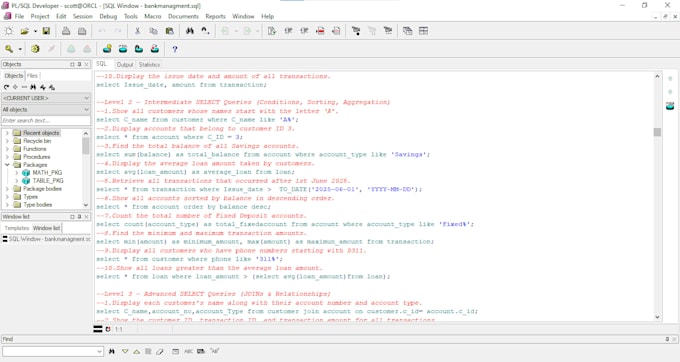Click the tile windows icon at toolbar end

423,31
